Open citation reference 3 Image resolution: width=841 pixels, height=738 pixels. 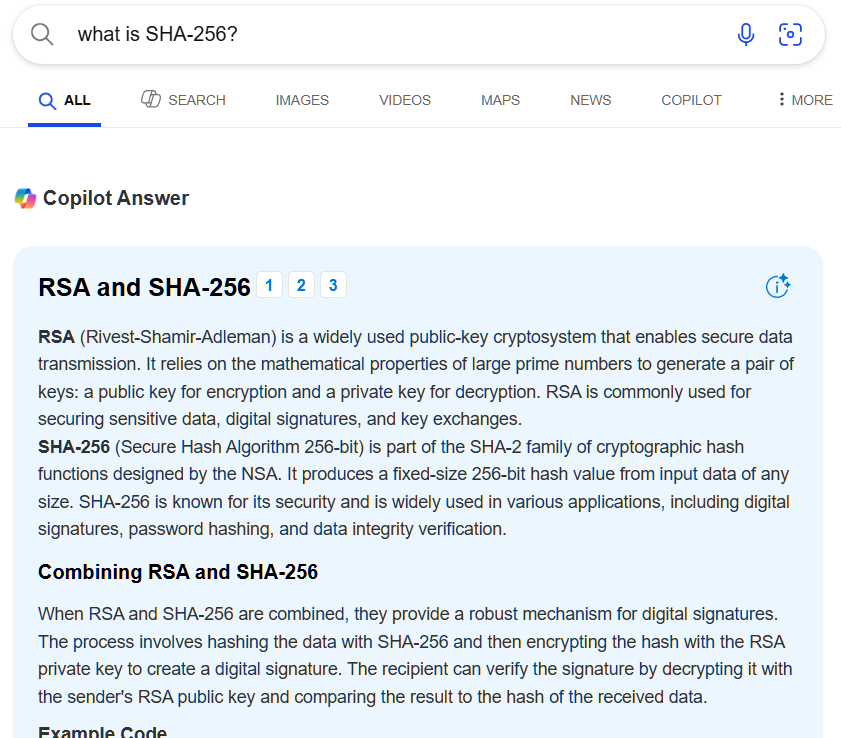(333, 285)
